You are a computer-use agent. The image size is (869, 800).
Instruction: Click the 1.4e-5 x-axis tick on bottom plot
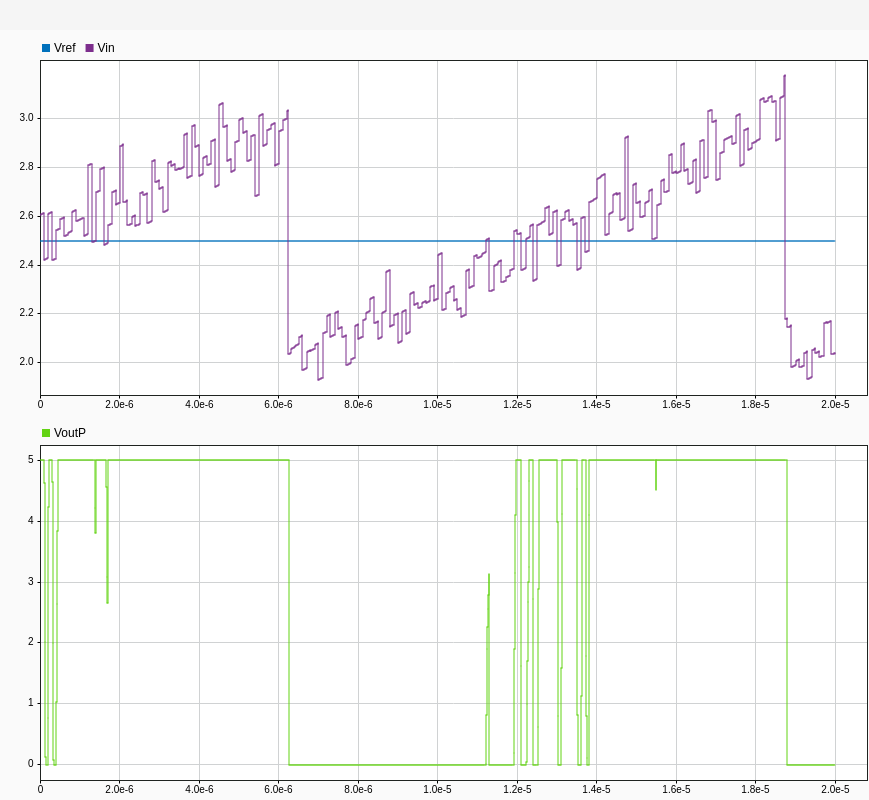coord(596,789)
